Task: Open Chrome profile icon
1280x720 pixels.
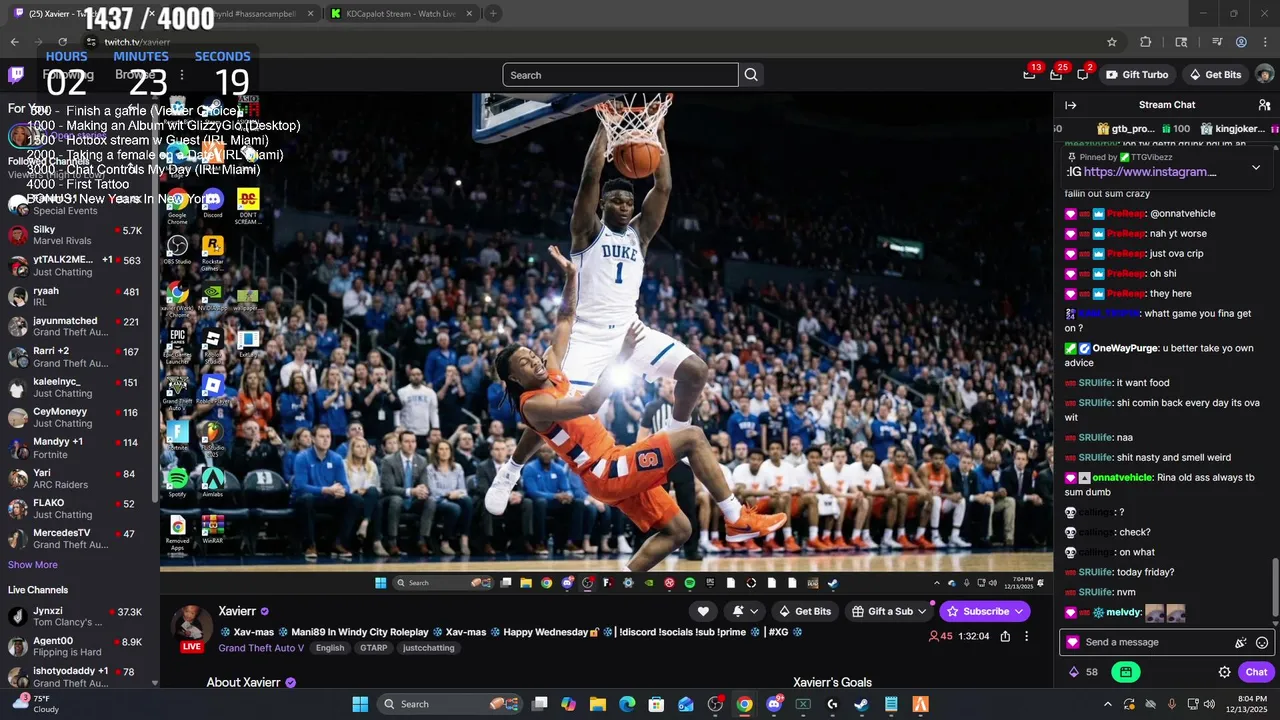Action: 1241,42
